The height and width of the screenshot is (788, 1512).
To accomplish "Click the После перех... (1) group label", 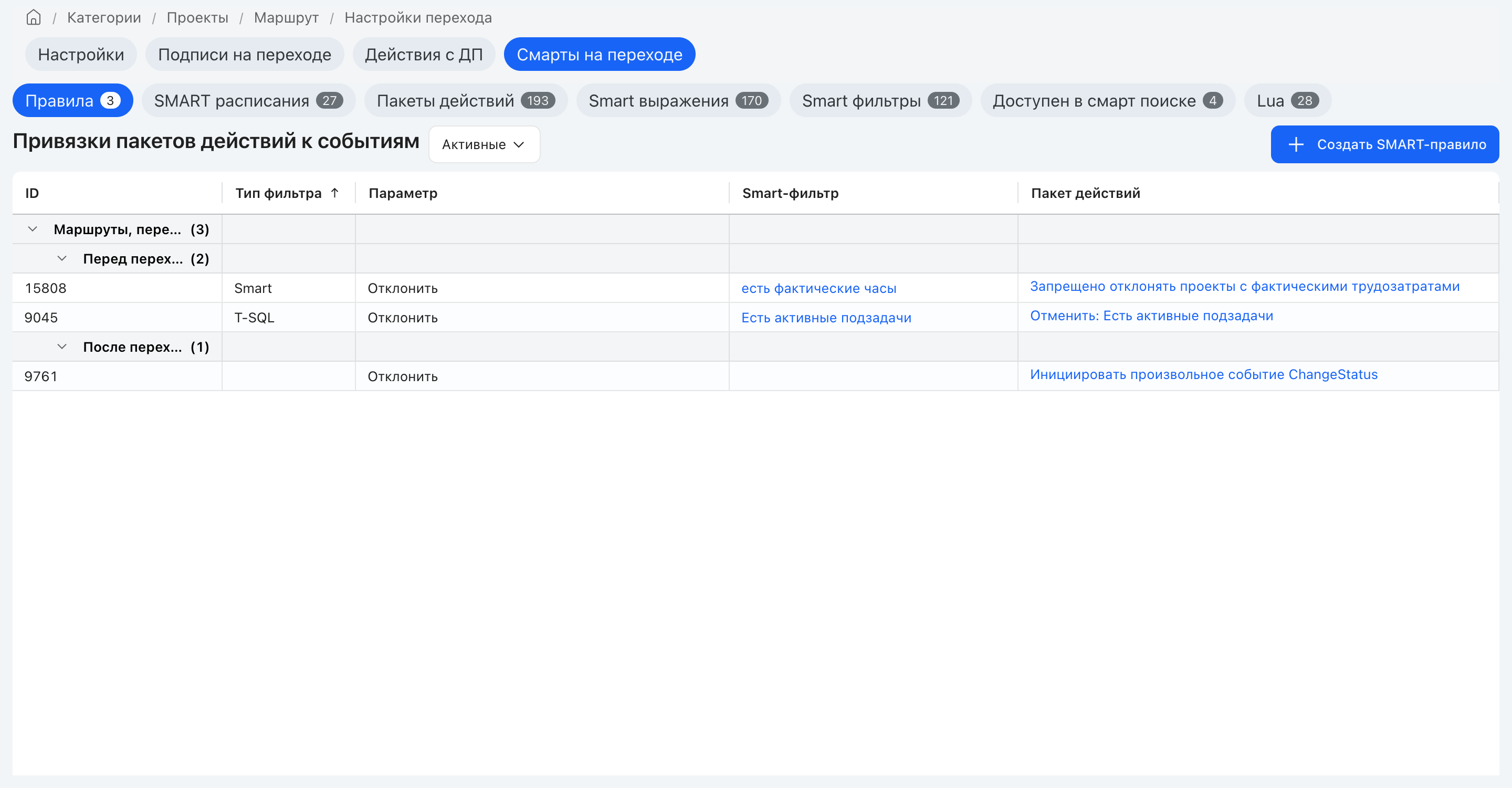I will (x=146, y=347).
